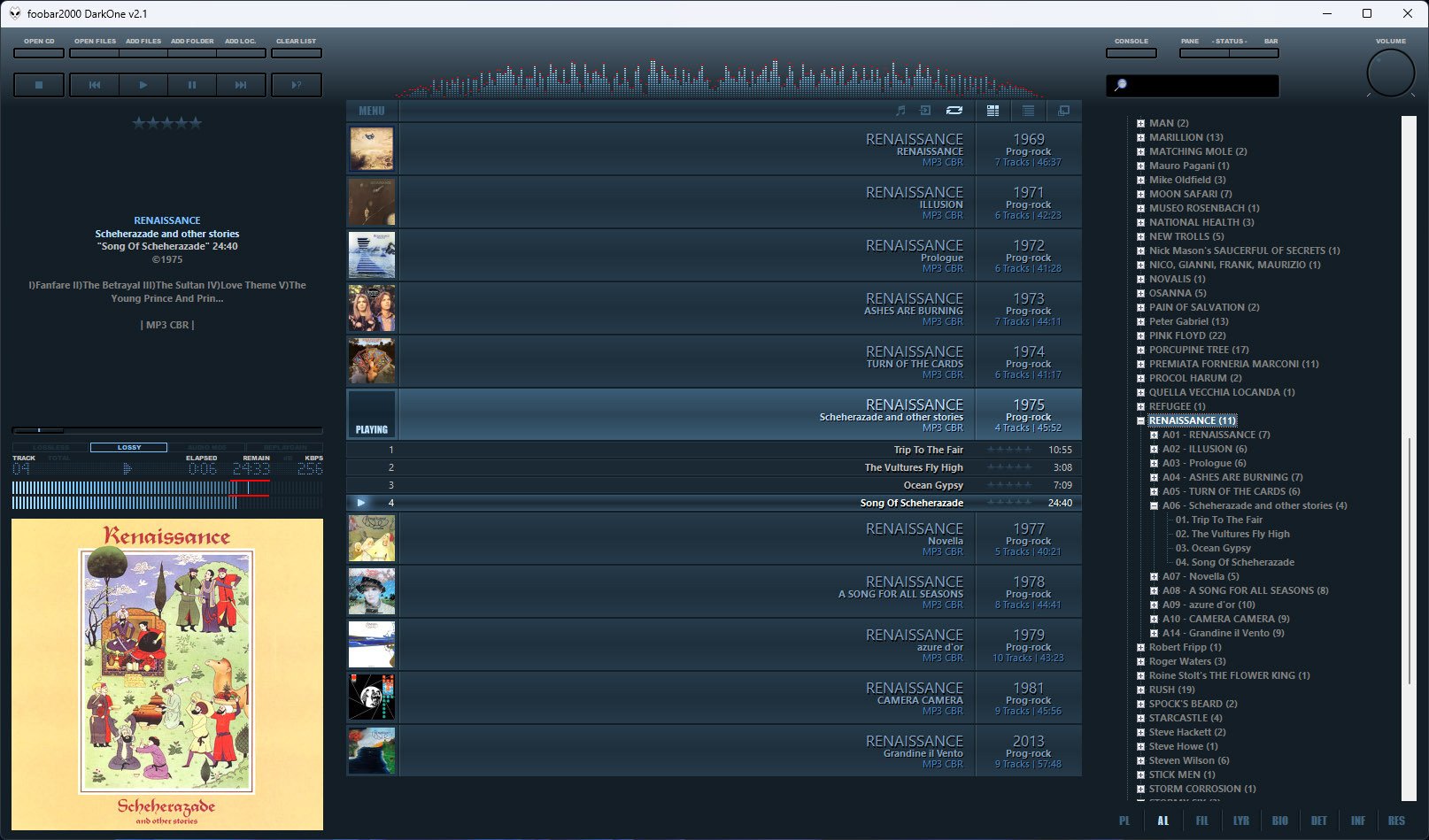Click the music note icon in playlist toolbar
The height and width of the screenshot is (840, 1429).
(900, 111)
